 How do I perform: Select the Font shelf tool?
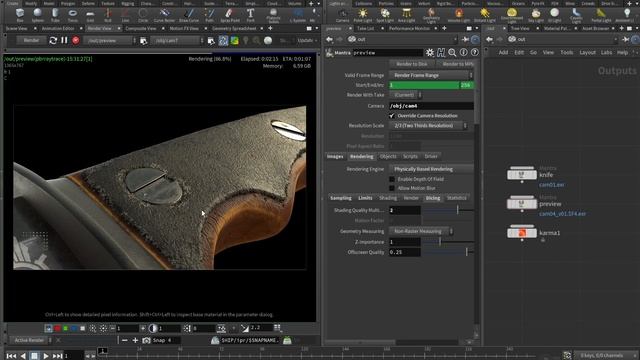coord(250,15)
